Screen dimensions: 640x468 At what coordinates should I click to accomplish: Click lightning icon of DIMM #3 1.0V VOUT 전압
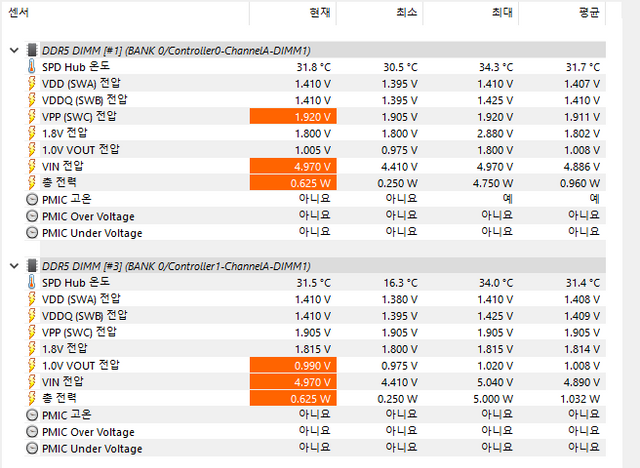pyautogui.click(x=32, y=365)
